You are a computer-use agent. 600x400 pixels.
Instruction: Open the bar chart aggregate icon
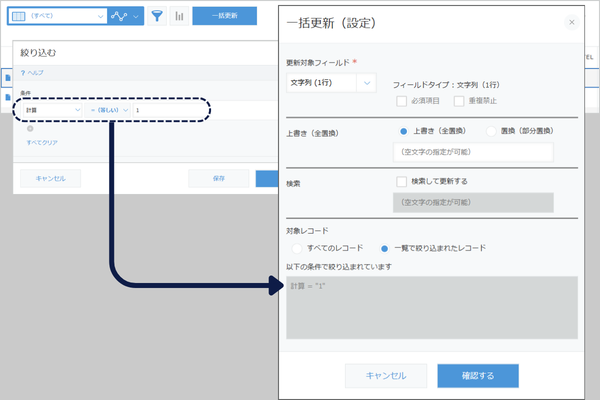[179, 16]
